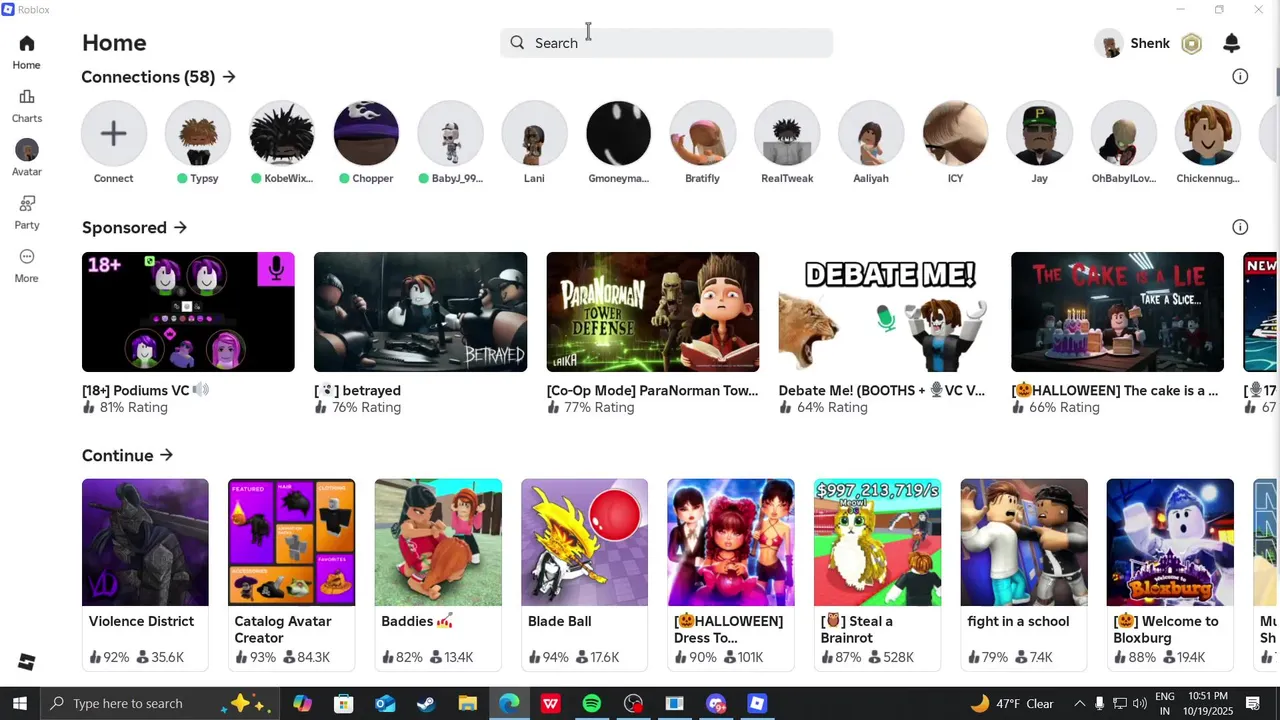Open the taskbar volume control
The height and width of the screenshot is (720, 1280).
[1140, 704]
